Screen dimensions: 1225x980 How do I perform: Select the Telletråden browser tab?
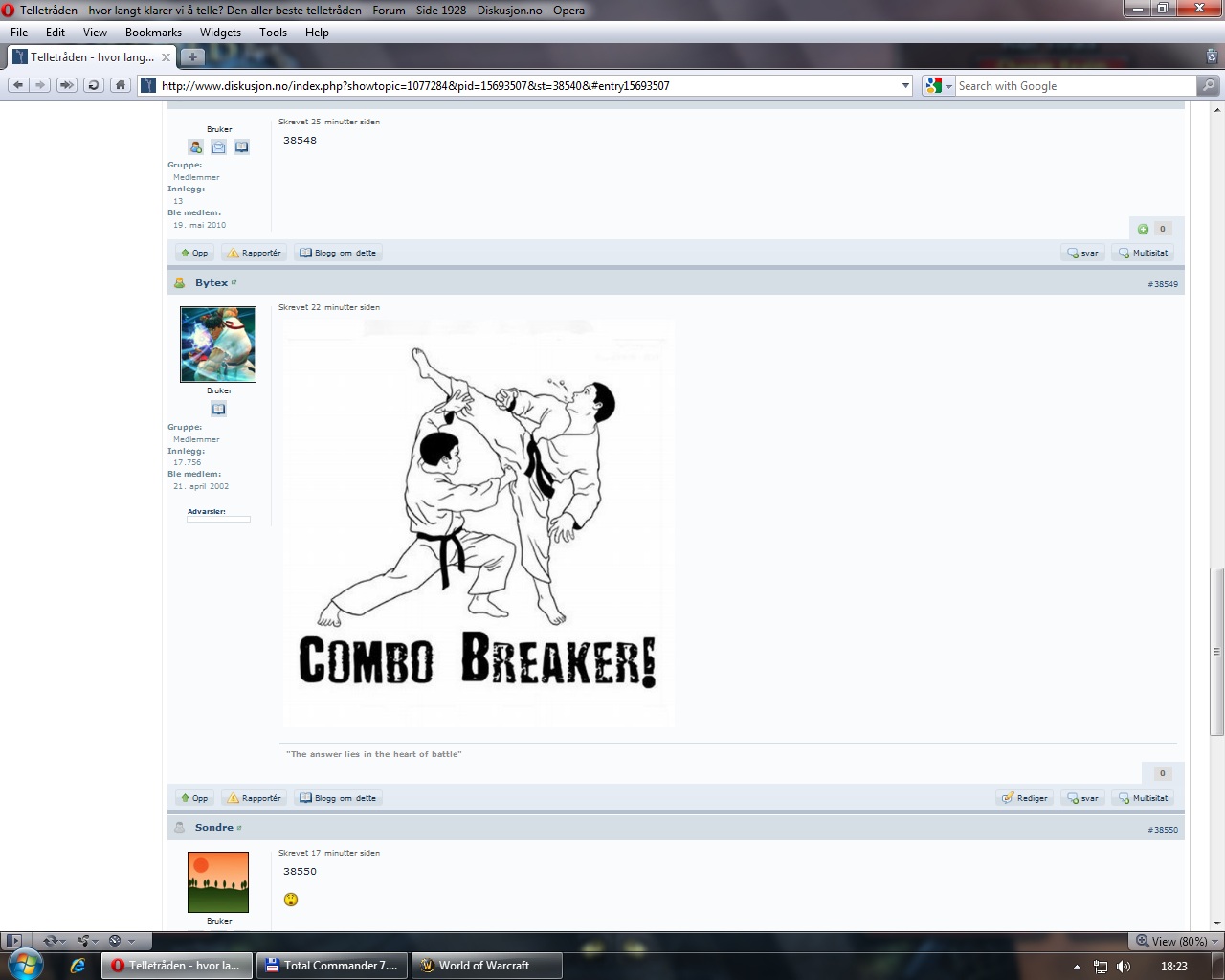tap(91, 56)
